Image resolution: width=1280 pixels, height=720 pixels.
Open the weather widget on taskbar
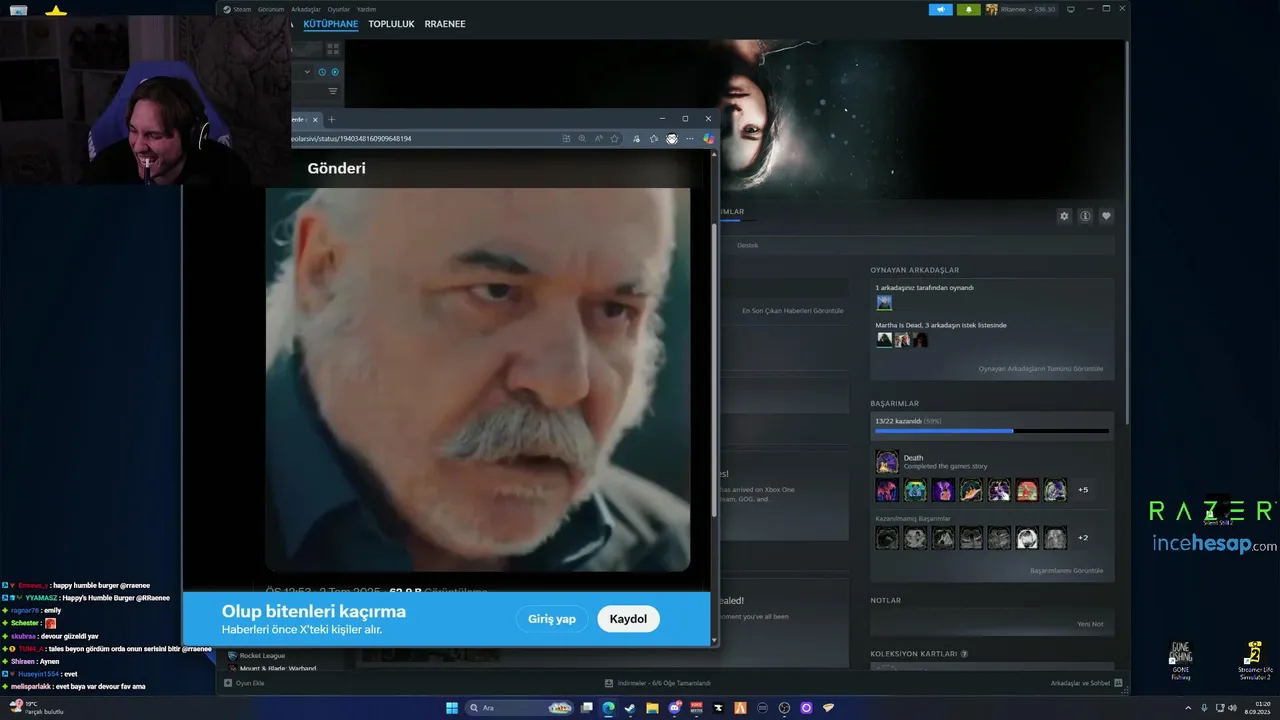[37, 708]
